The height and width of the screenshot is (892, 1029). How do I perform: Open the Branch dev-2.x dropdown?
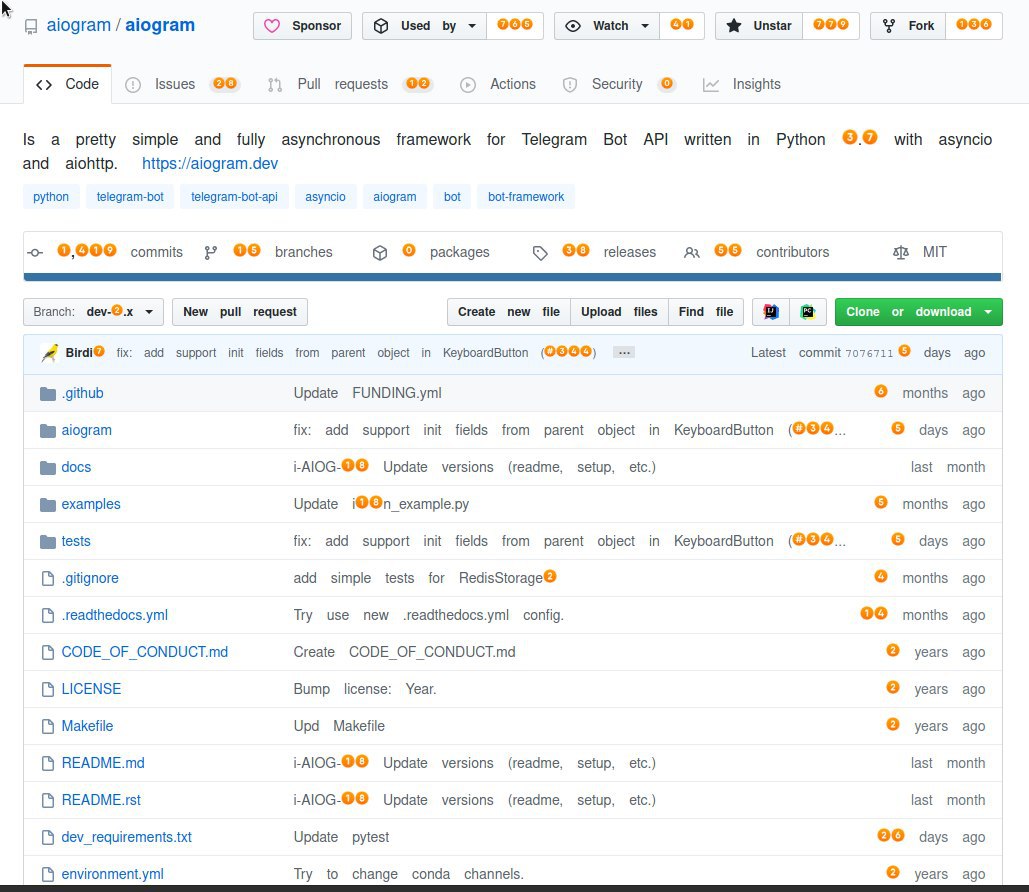tap(93, 312)
